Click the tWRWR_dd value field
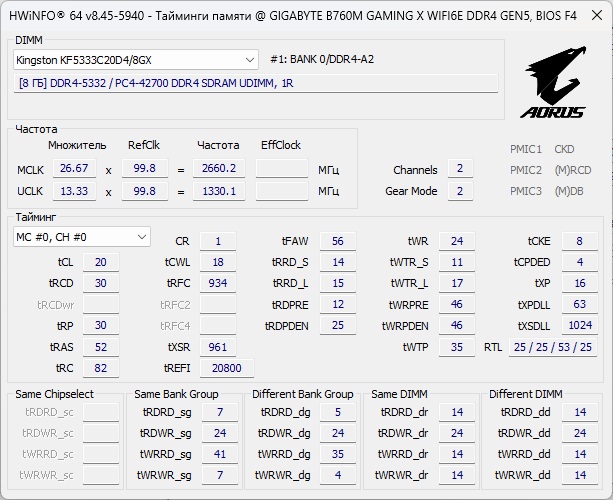 pos(580,475)
